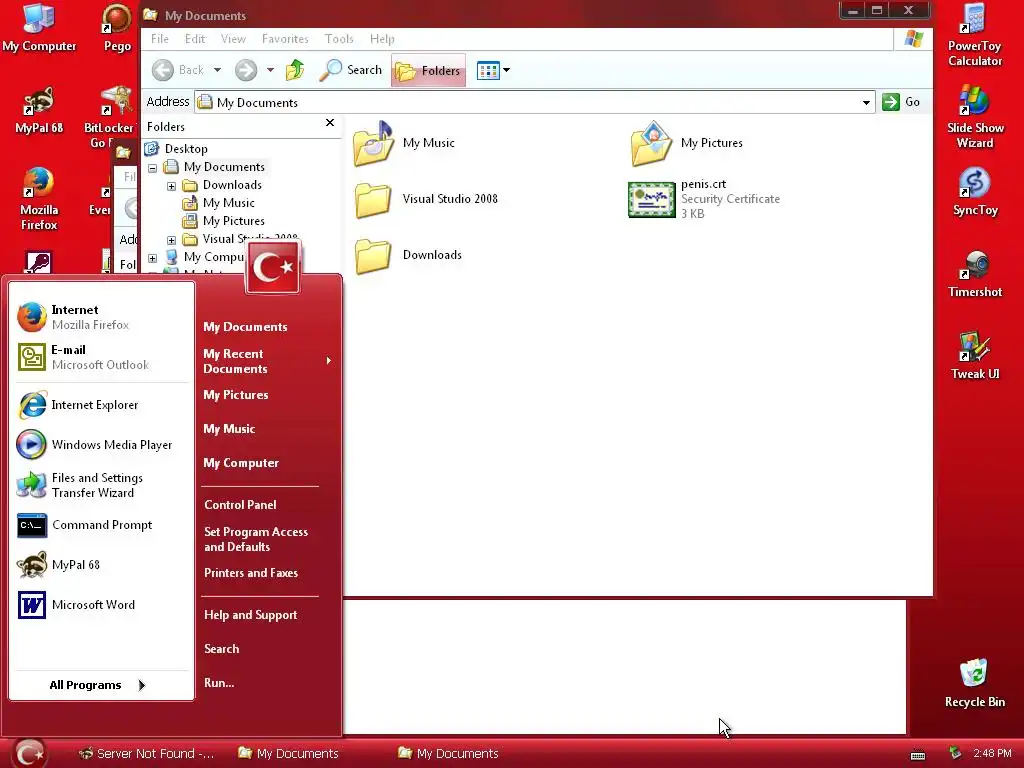Viewport: 1024px width, 768px height.
Task: Open My Pictures folder in file pane
Action: [x=686, y=143]
